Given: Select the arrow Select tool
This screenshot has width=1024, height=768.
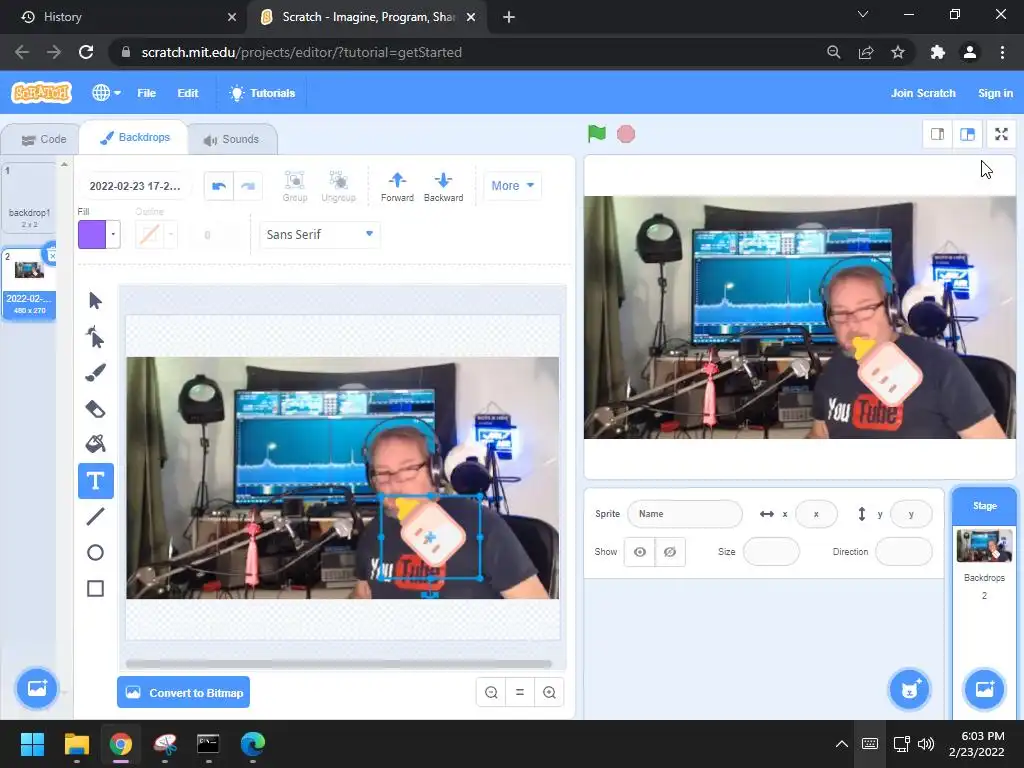Looking at the screenshot, I should tap(95, 300).
